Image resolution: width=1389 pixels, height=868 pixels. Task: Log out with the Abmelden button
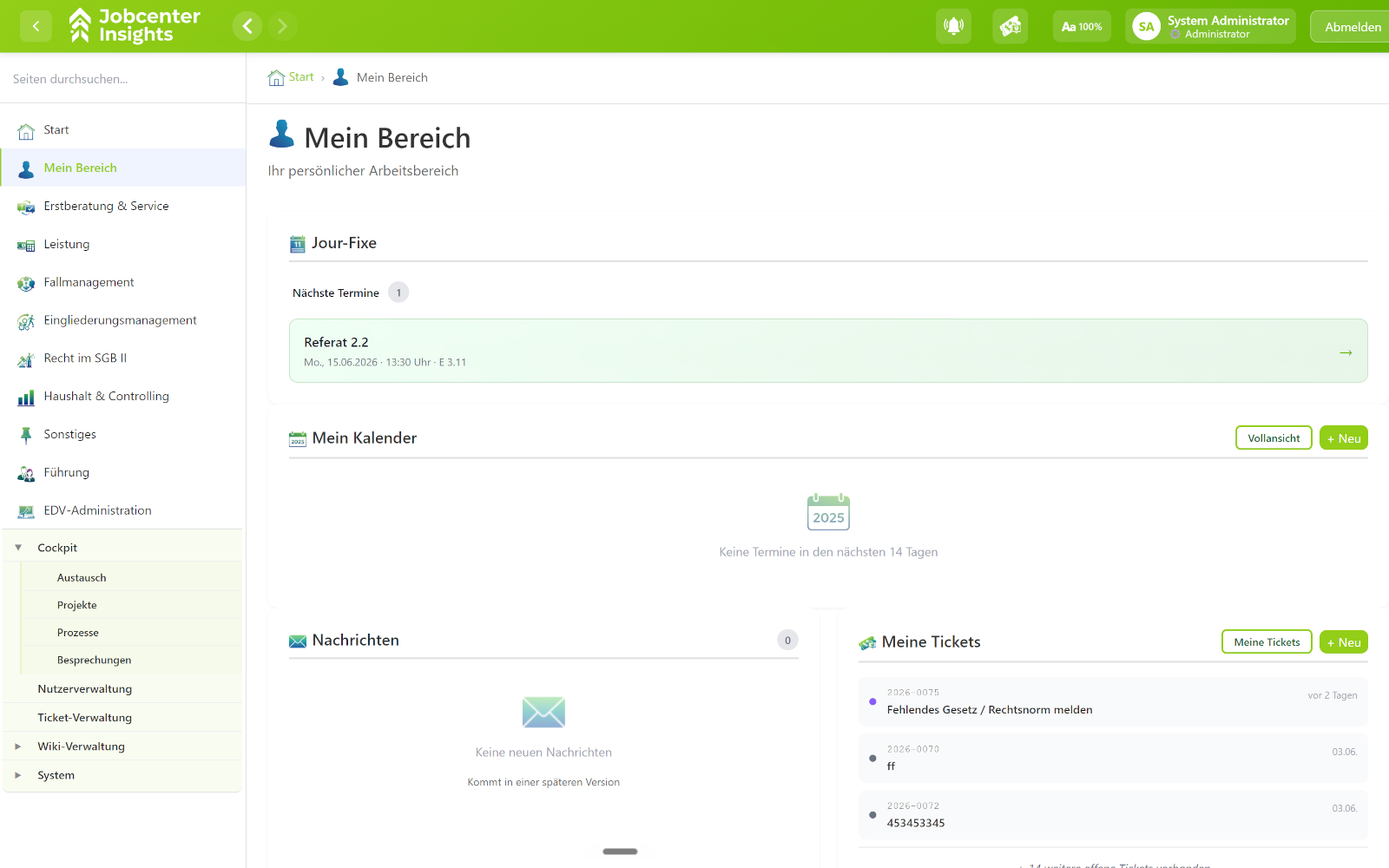pyautogui.click(x=1352, y=27)
